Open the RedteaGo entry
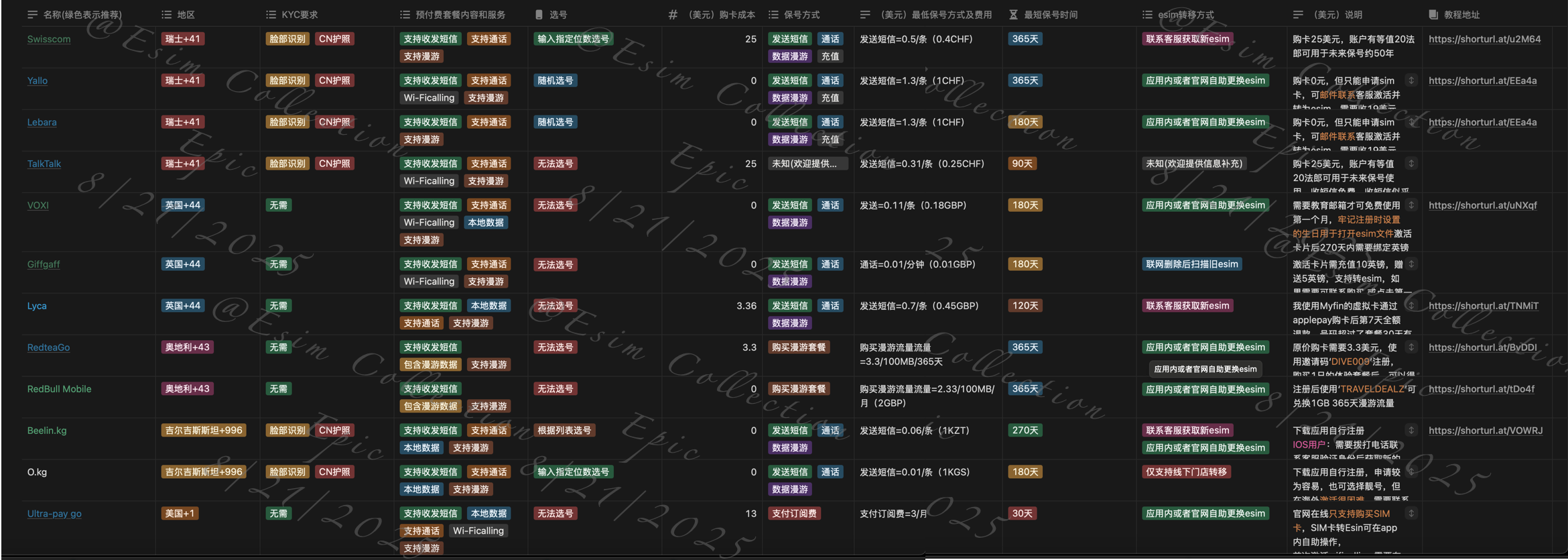Viewport: 1568px width, 560px height. pyautogui.click(x=48, y=347)
